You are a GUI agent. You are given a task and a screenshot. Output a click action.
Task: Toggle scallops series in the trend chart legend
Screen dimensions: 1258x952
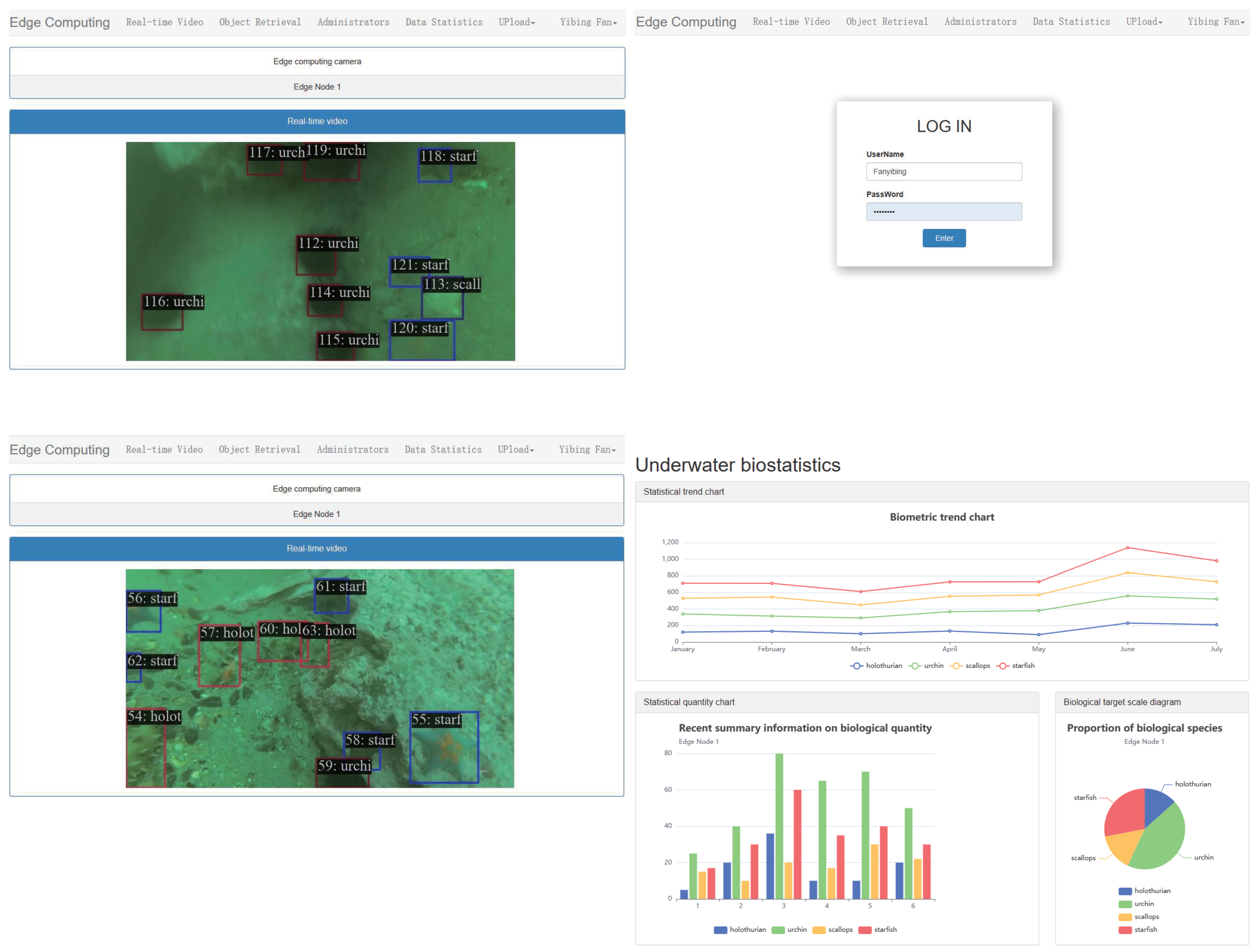coord(970,666)
